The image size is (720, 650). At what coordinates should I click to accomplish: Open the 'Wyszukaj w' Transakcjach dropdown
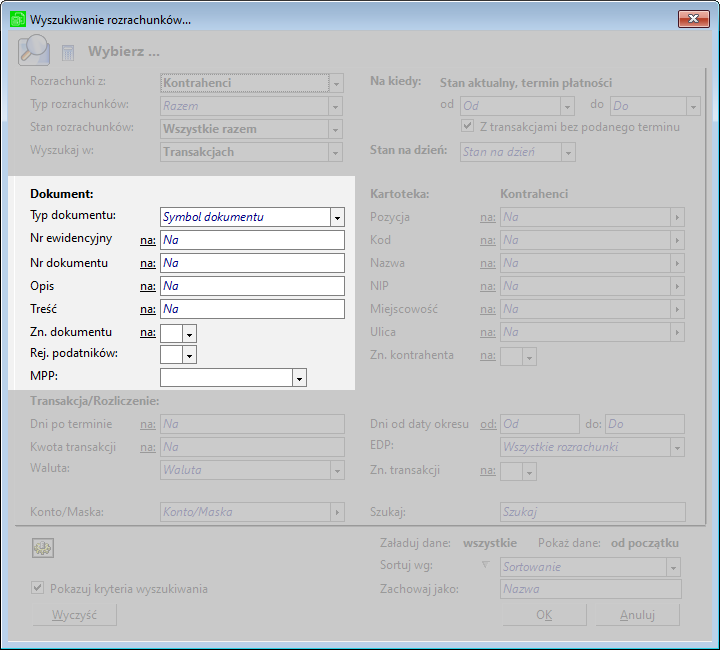[336, 152]
